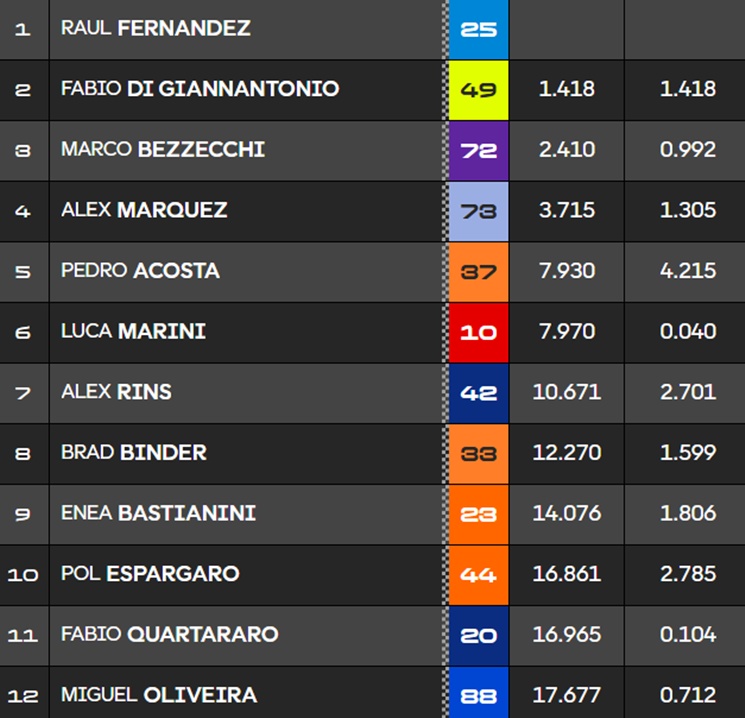
Task: Click Raul Fernandez rider name
Action: pyautogui.click(x=155, y=28)
